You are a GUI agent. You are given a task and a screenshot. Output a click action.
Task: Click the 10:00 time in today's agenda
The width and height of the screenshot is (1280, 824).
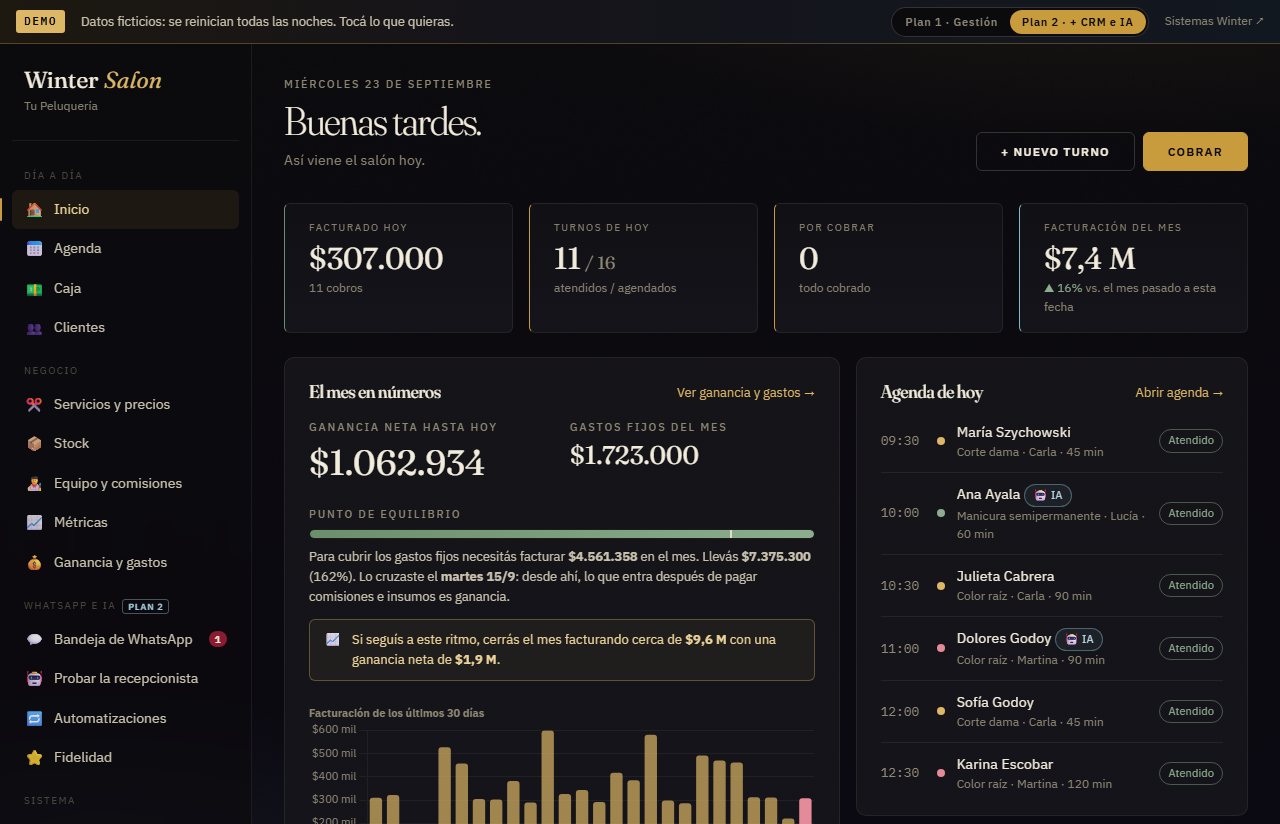click(x=900, y=513)
